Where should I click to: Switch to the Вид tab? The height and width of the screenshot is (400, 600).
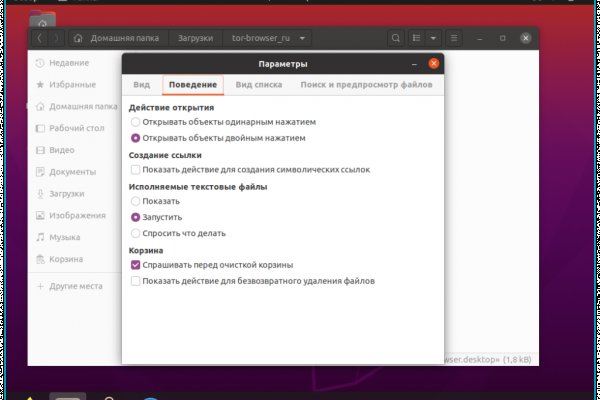pyautogui.click(x=142, y=85)
